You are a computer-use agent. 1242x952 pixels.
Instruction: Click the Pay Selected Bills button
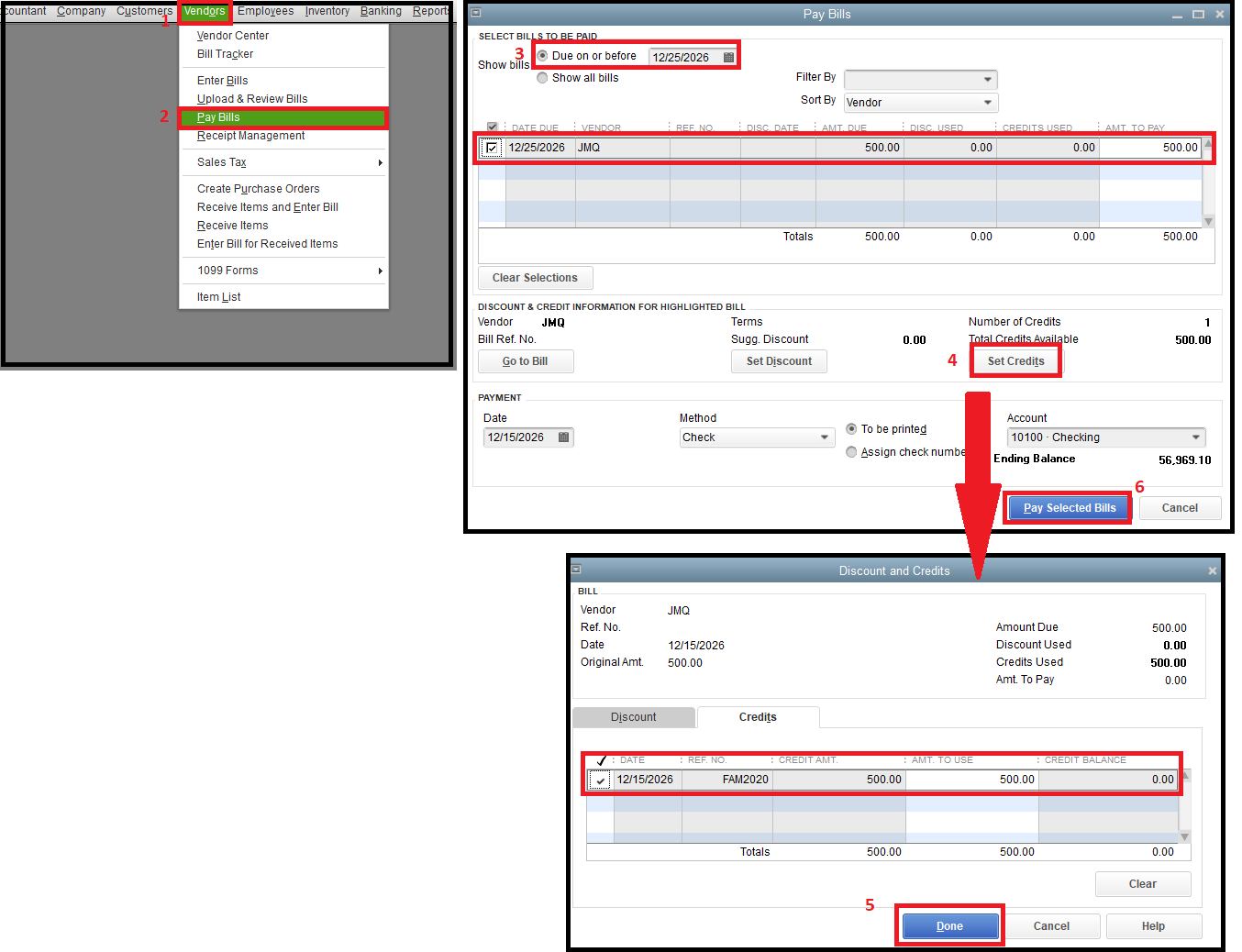point(1068,507)
